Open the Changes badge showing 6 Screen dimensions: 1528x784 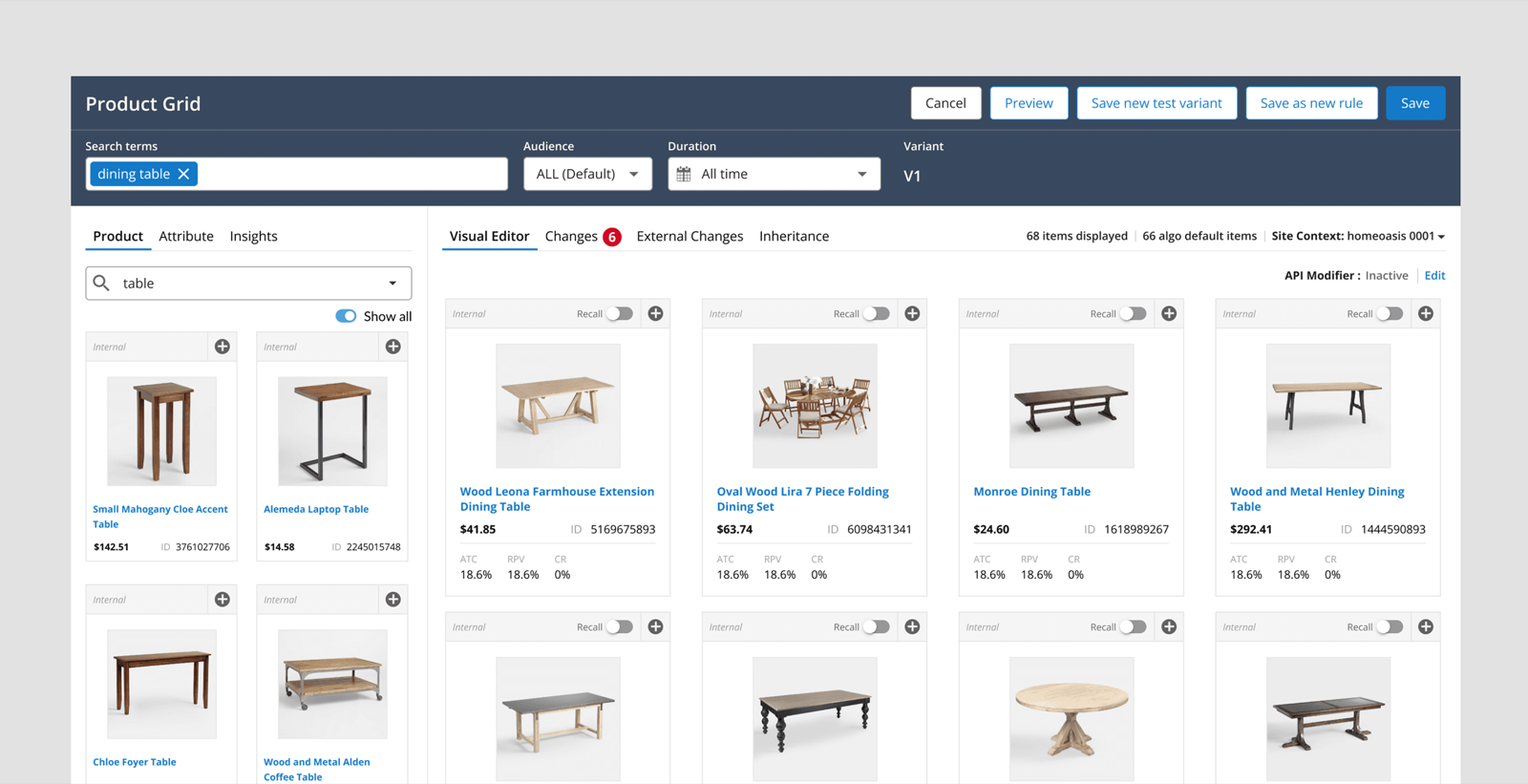point(612,237)
